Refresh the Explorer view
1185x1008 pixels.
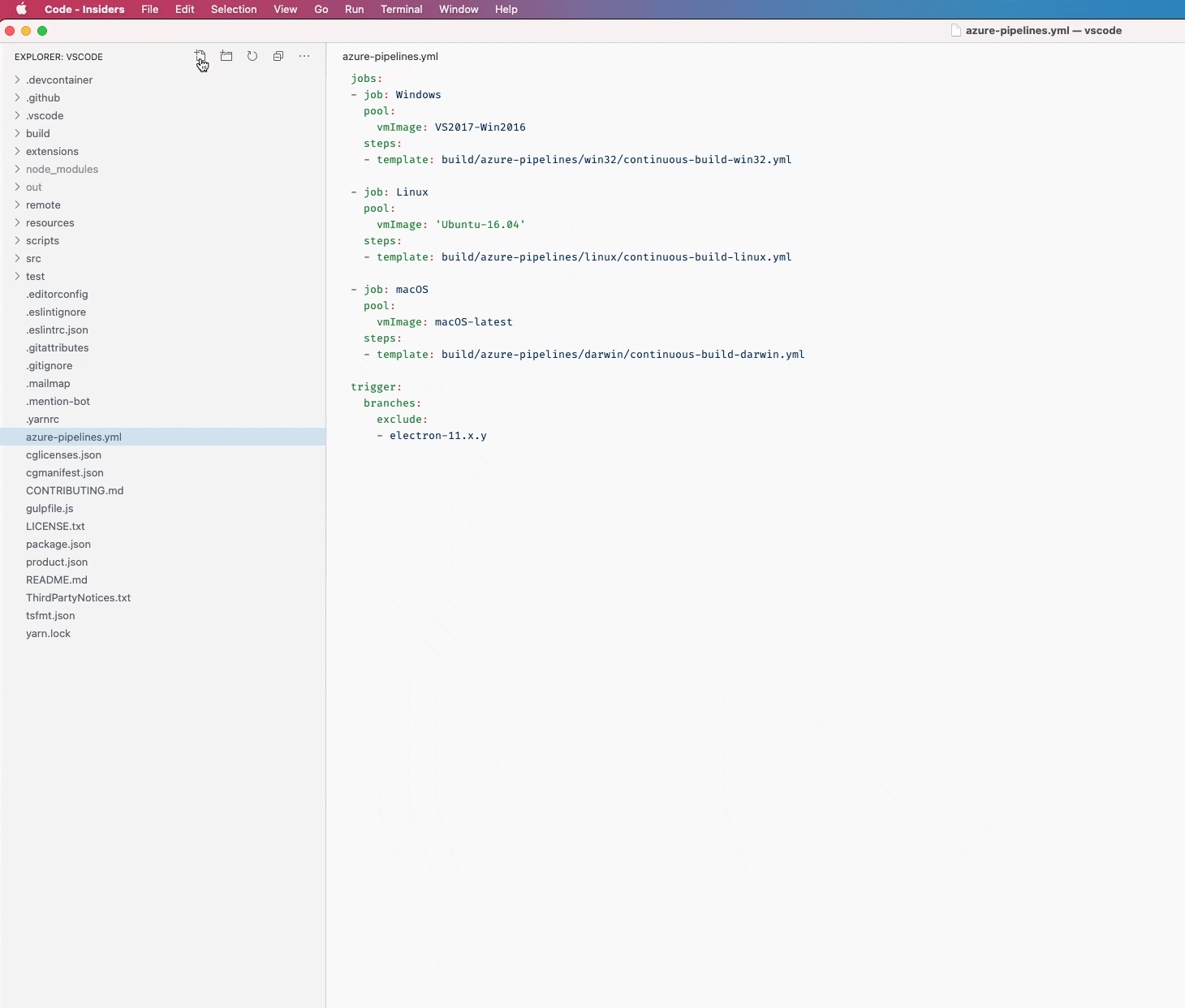pyautogui.click(x=252, y=56)
